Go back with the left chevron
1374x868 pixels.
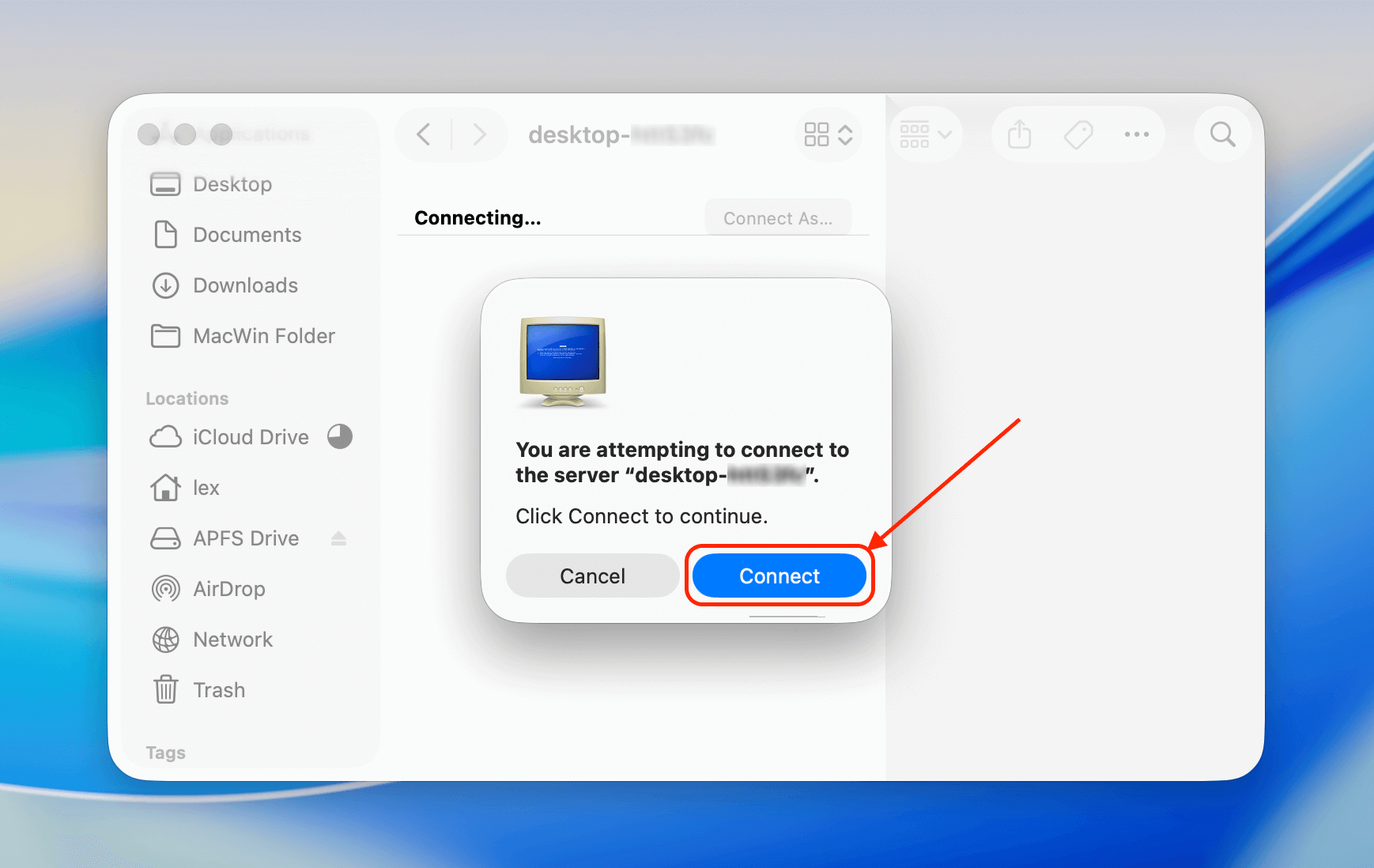424,134
